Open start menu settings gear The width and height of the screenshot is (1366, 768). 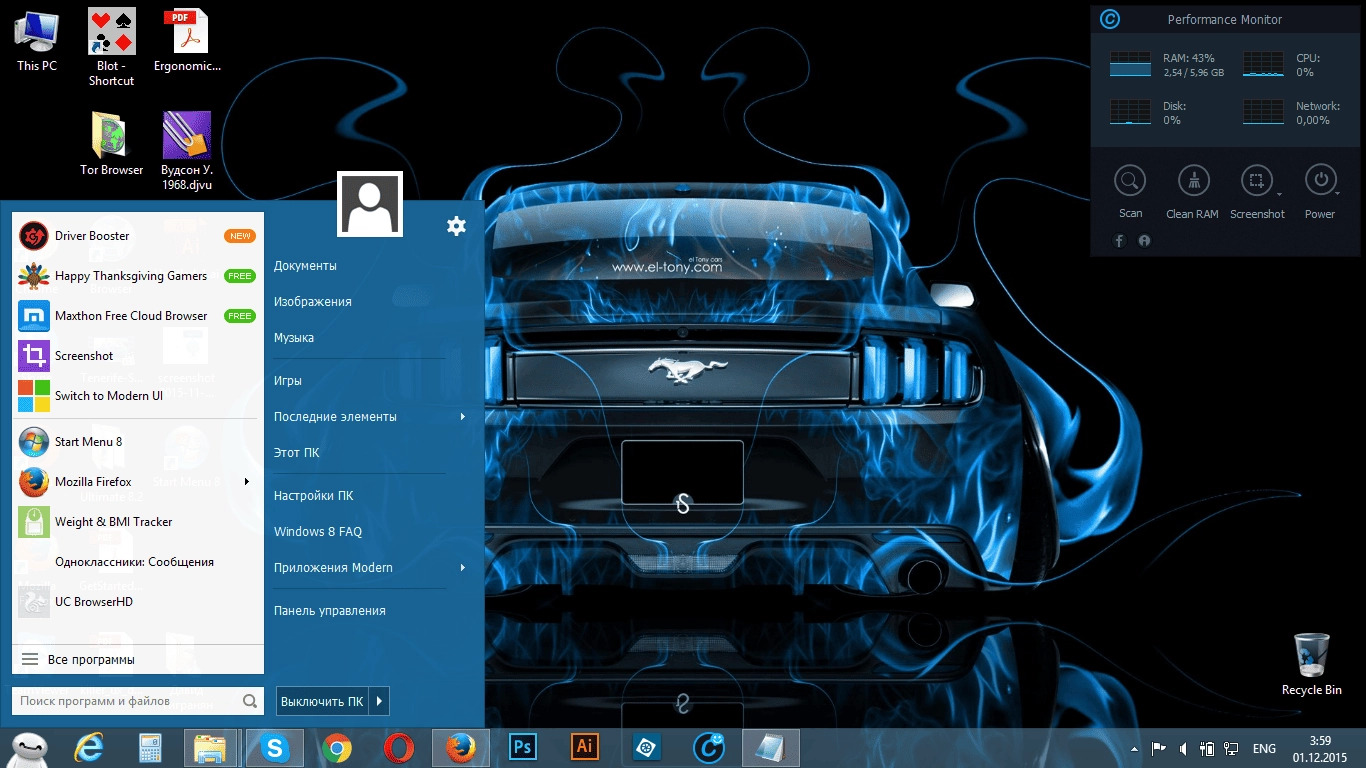click(456, 226)
